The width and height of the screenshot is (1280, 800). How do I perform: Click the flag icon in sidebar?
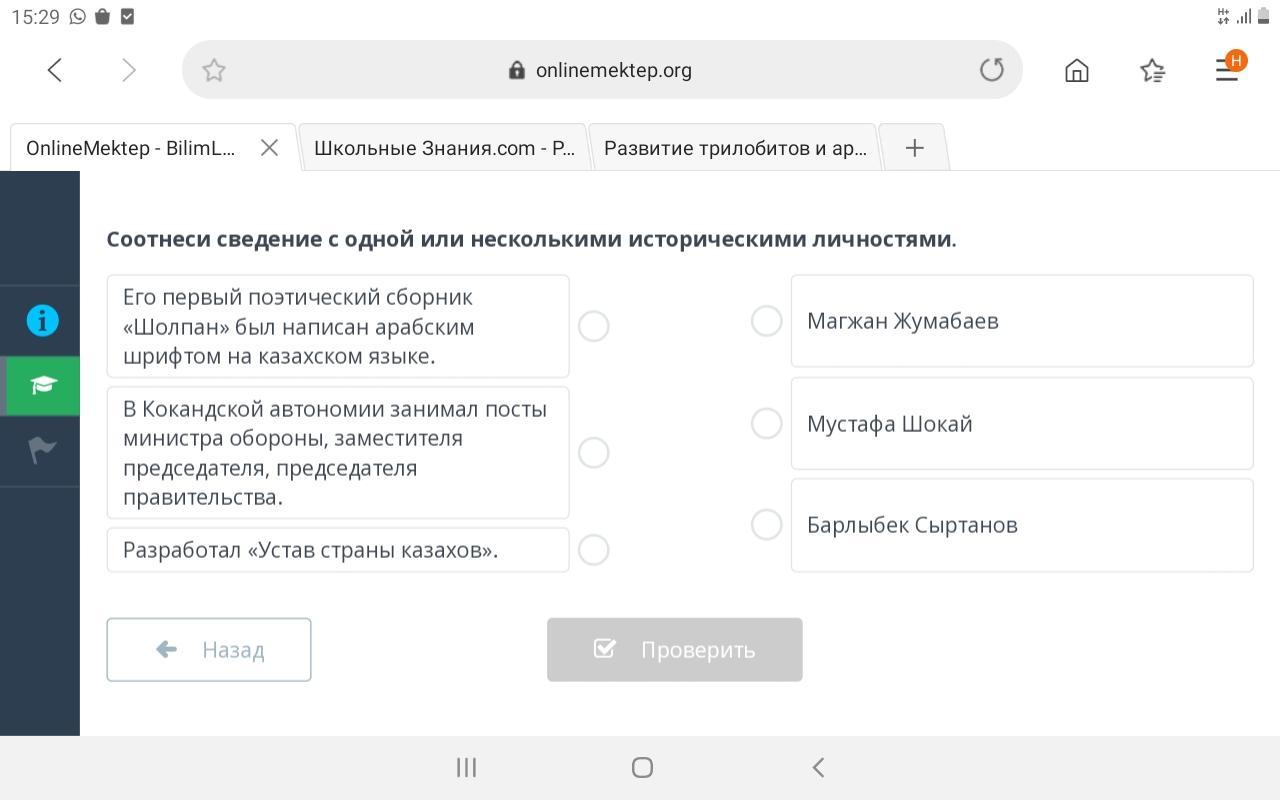(x=42, y=450)
